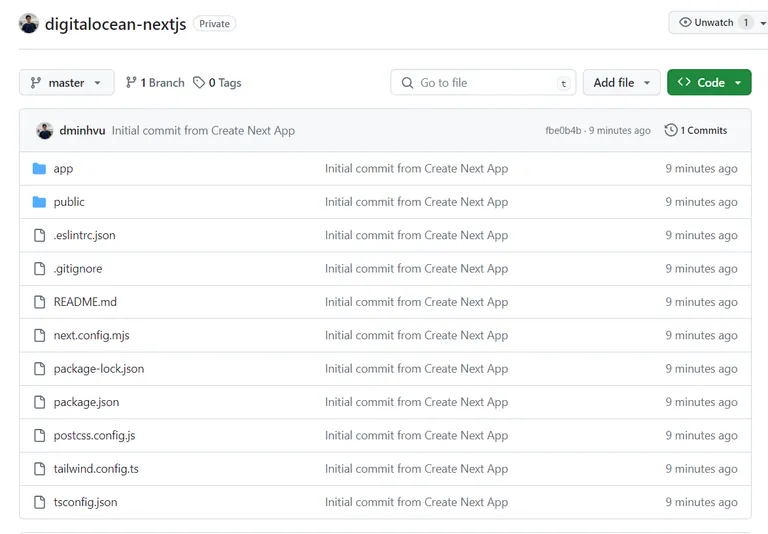The width and height of the screenshot is (768, 534).
Task: Open the tailwind.config.ts file
Action: (x=96, y=468)
